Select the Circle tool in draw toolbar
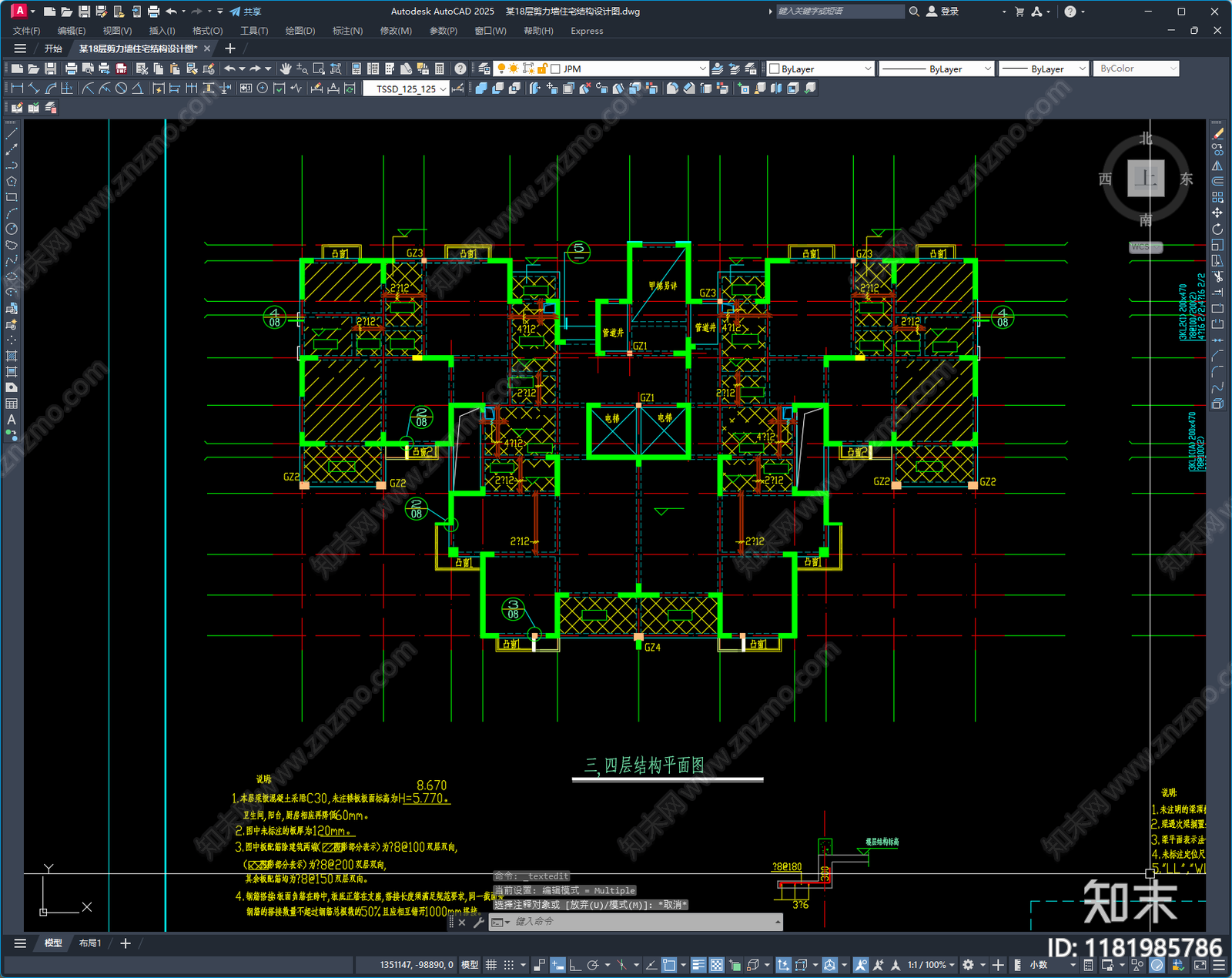The height and width of the screenshot is (978, 1232). (12, 229)
